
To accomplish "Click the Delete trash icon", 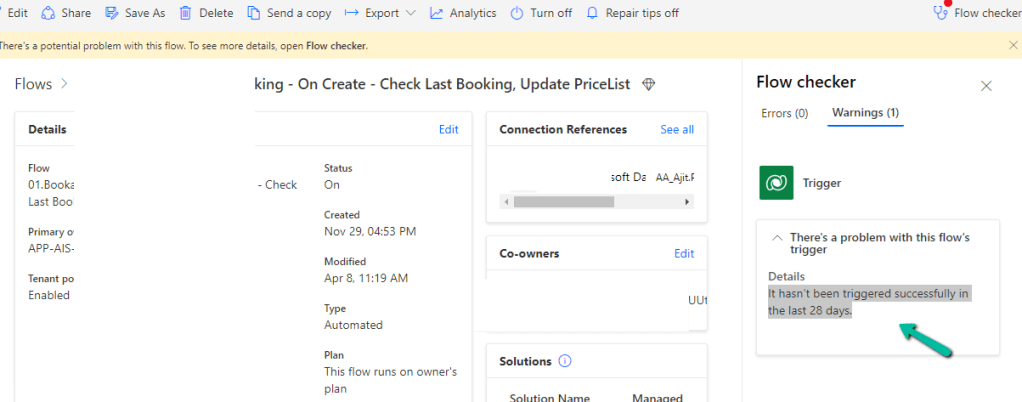I will click(186, 13).
